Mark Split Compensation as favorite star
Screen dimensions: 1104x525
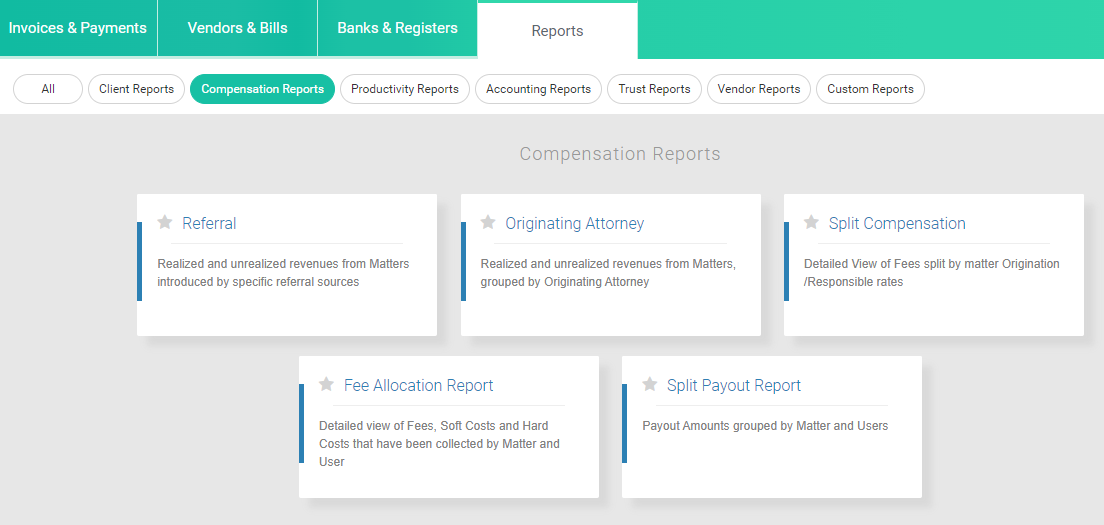(811, 222)
